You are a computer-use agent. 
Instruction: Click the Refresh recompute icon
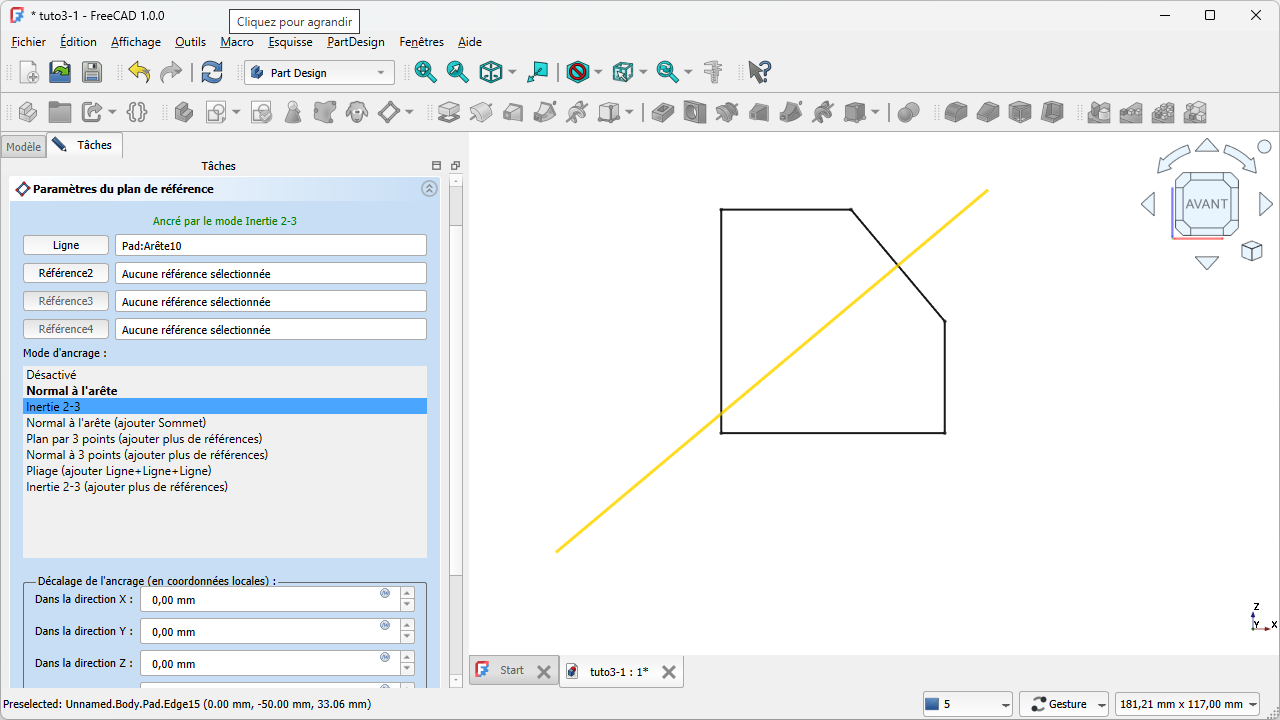tap(212, 72)
